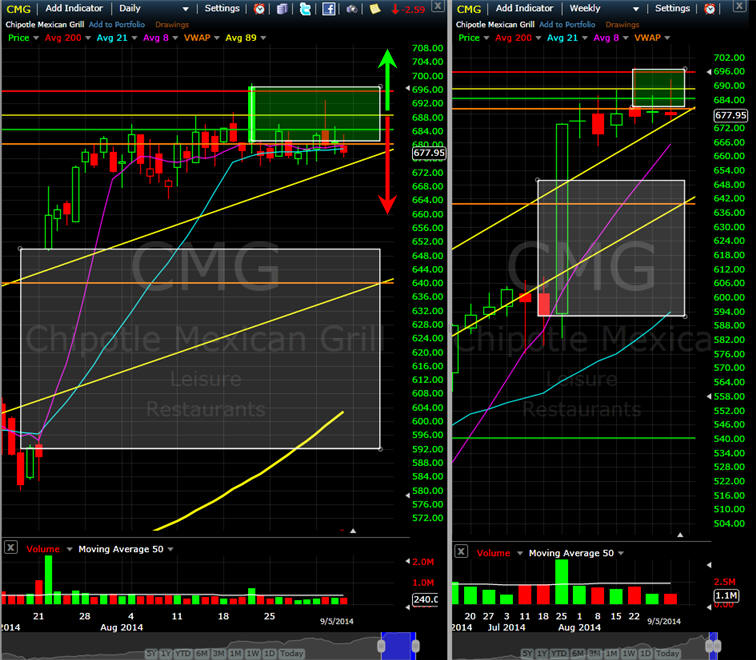Click the Twitter share icon
The image size is (756, 660).
[x=305, y=8]
